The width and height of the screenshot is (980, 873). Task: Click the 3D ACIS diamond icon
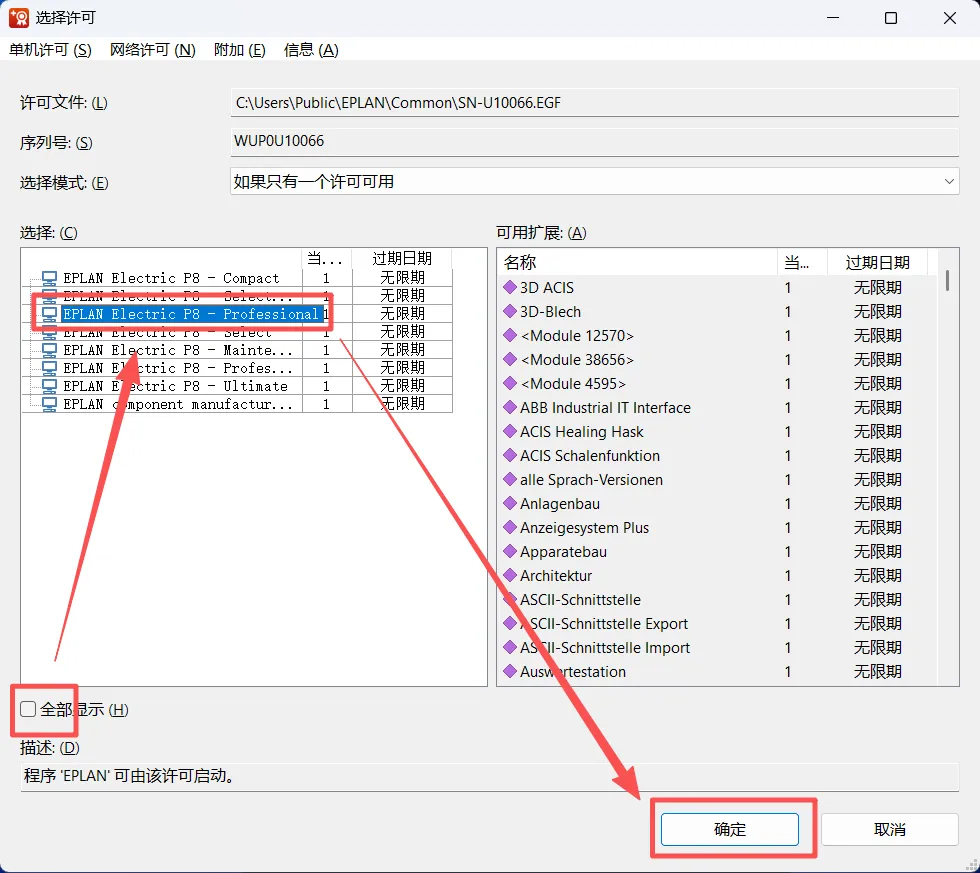tap(510, 287)
